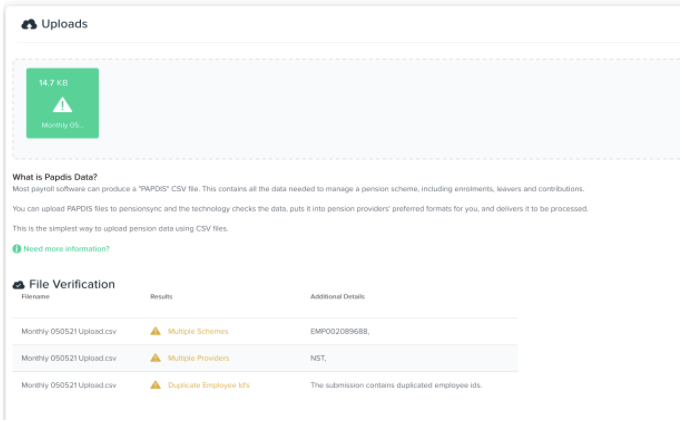The width and height of the screenshot is (682, 422).
Task: Select the filename in the Duplicate Employee Id's row
Action: click(x=69, y=385)
